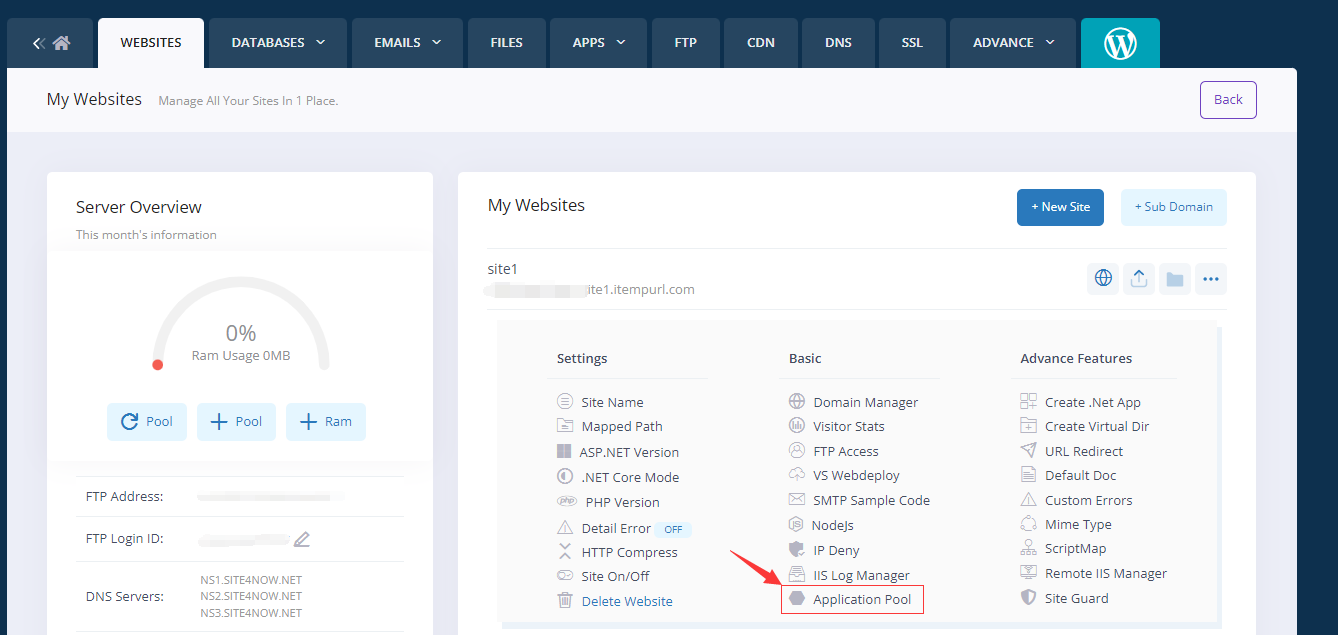Click the Recycle Pool button
1338x635 pixels.
pos(147,422)
